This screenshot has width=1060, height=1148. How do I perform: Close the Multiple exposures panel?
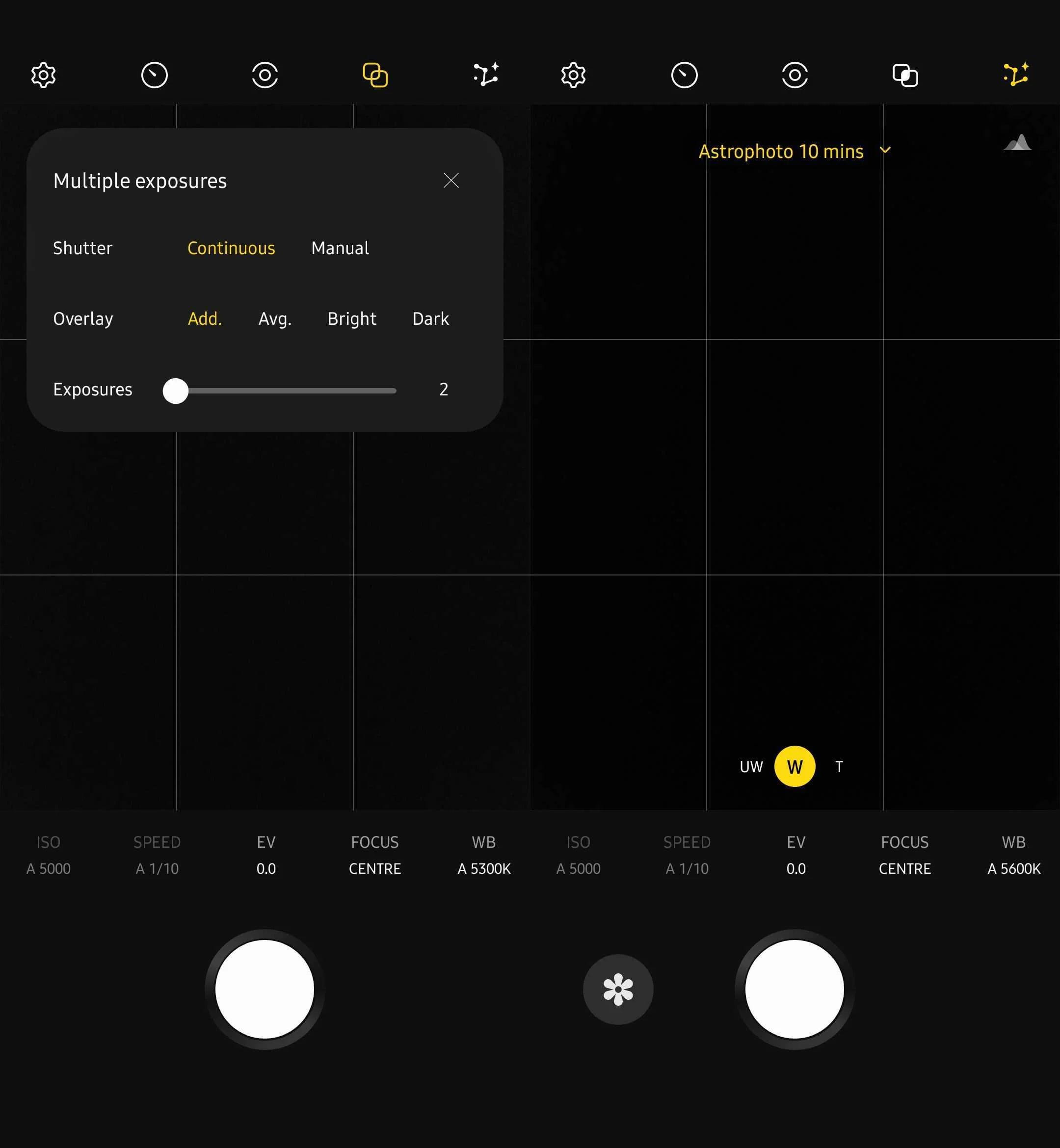451,181
